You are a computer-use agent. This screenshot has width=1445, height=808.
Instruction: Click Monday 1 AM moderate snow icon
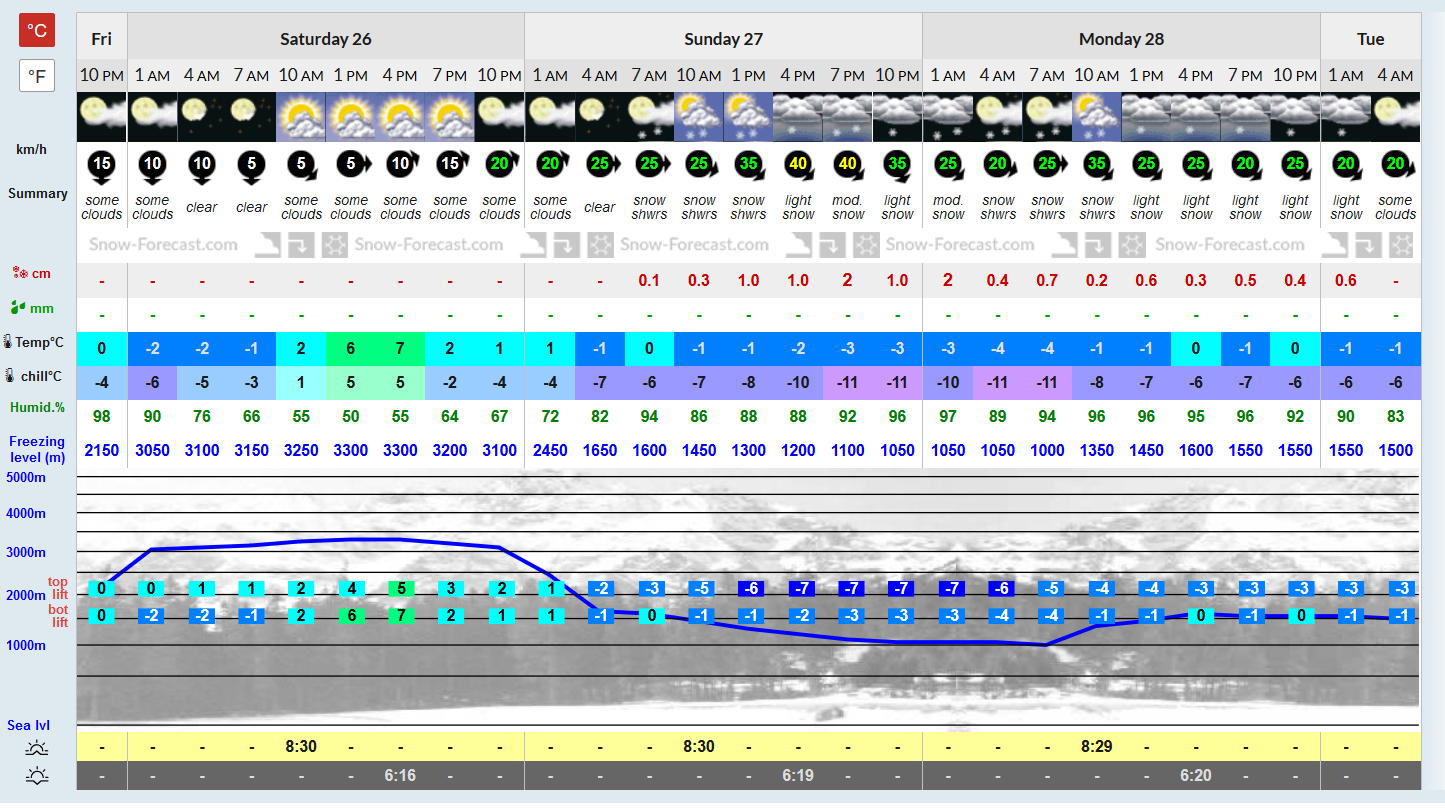click(x=948, y=117)
